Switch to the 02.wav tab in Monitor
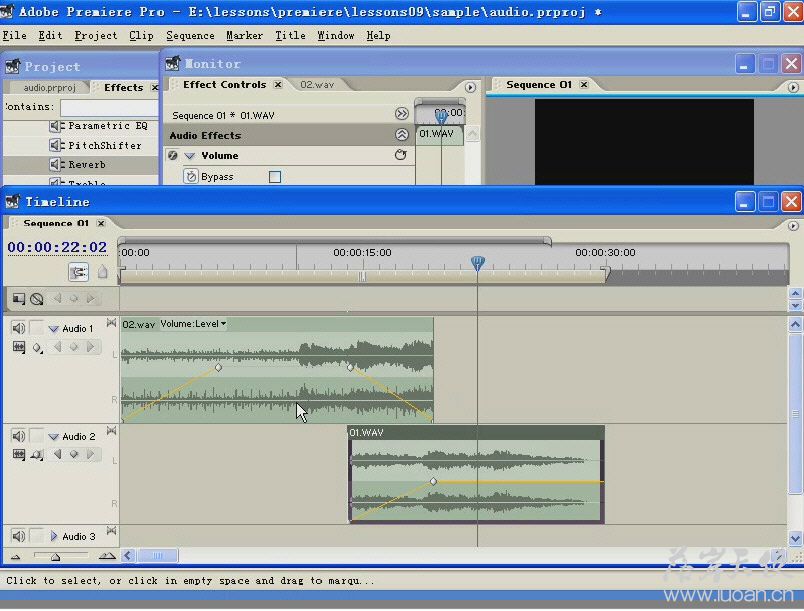The height and width of the screenshot is (611, 804). coord(317,85)
